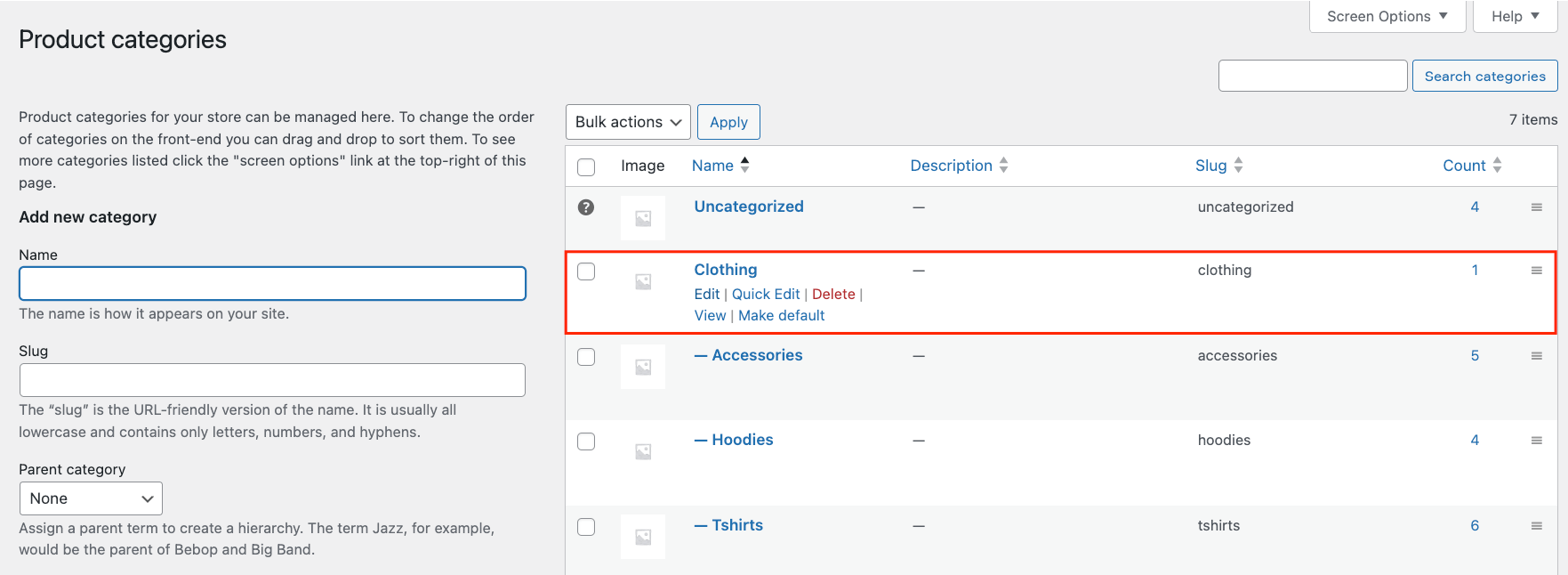Click the 'tshirts' slug text
The width and height of the screenshot is (1568, 575).
1218,525
